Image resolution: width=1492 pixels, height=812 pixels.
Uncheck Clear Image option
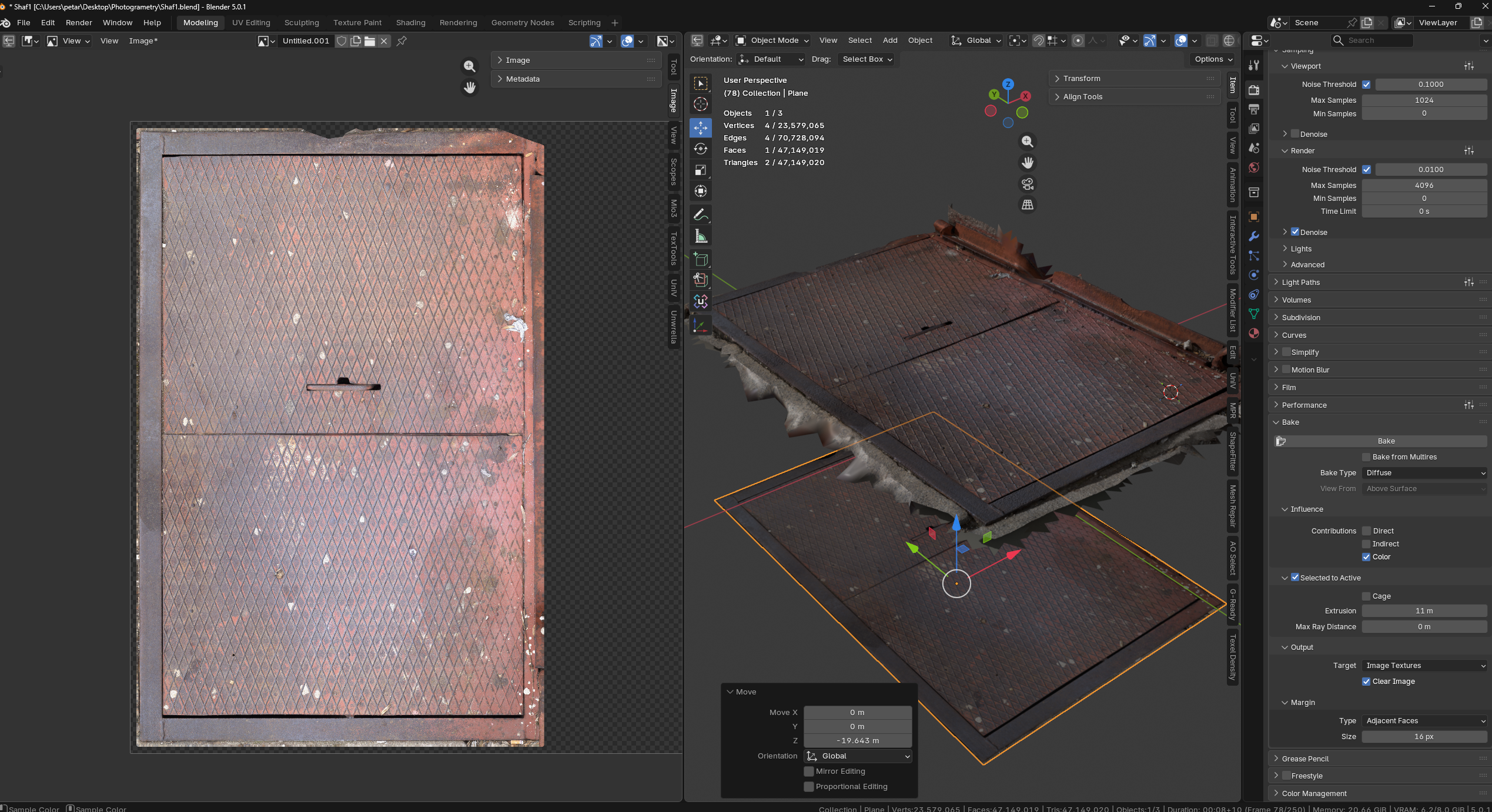point(1366,682)
